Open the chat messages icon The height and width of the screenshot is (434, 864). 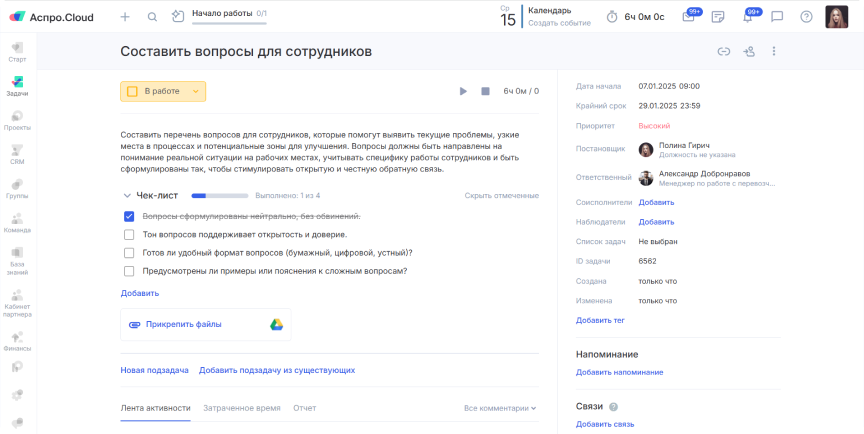coord(777,17)
